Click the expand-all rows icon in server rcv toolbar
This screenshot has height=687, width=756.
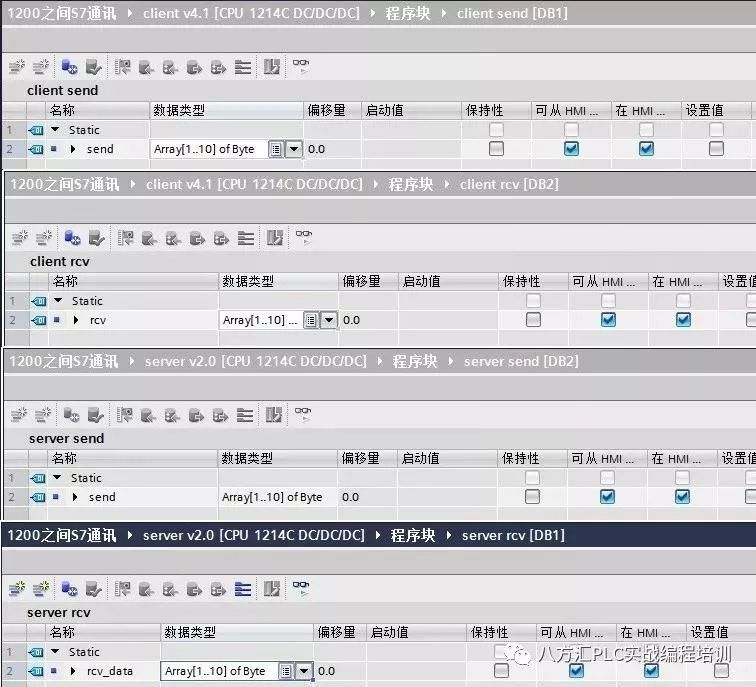point(243,589)
